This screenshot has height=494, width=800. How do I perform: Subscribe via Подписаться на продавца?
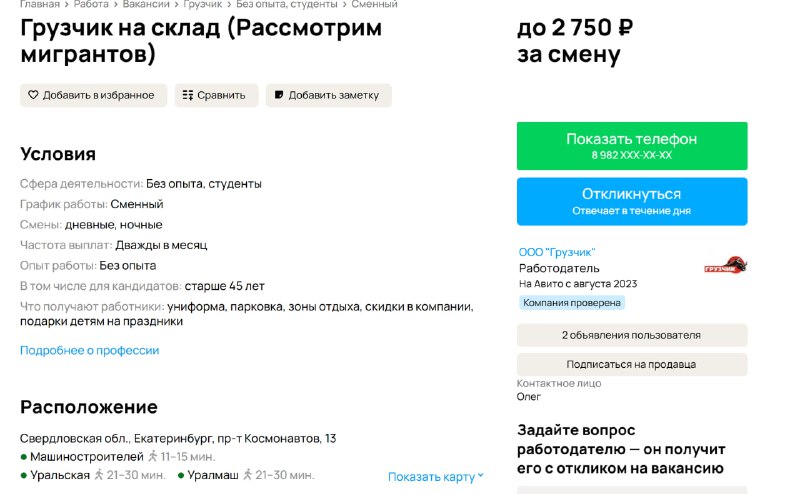click(632, 364)
